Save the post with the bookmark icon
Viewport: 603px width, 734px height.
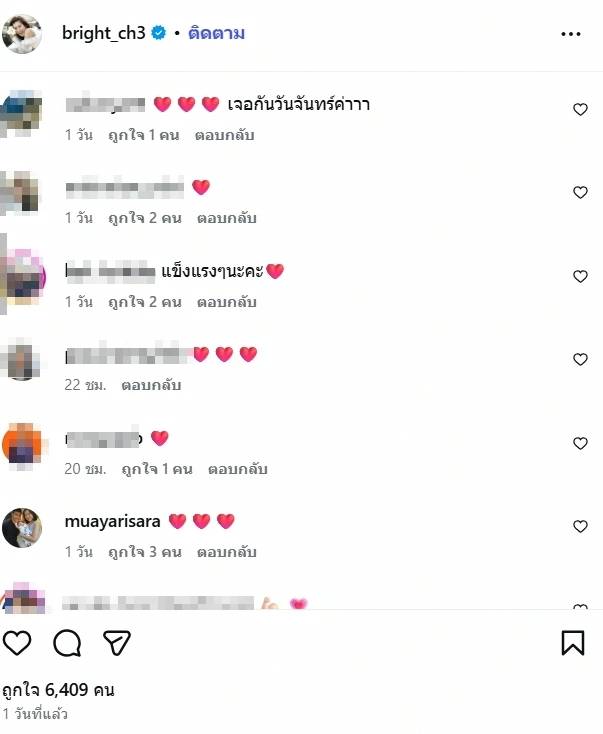pos(573,643)
